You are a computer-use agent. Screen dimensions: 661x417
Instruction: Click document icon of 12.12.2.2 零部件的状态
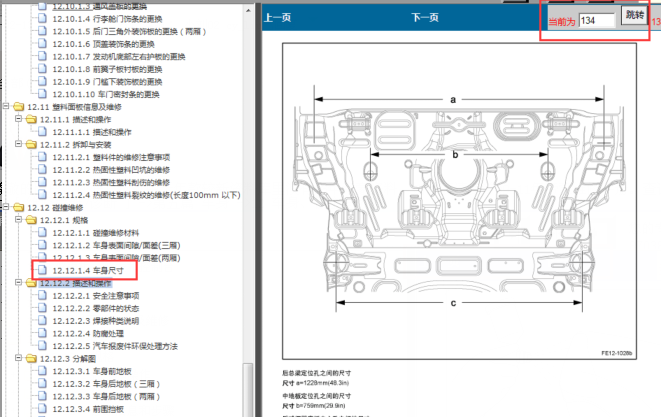pos(42,308)
